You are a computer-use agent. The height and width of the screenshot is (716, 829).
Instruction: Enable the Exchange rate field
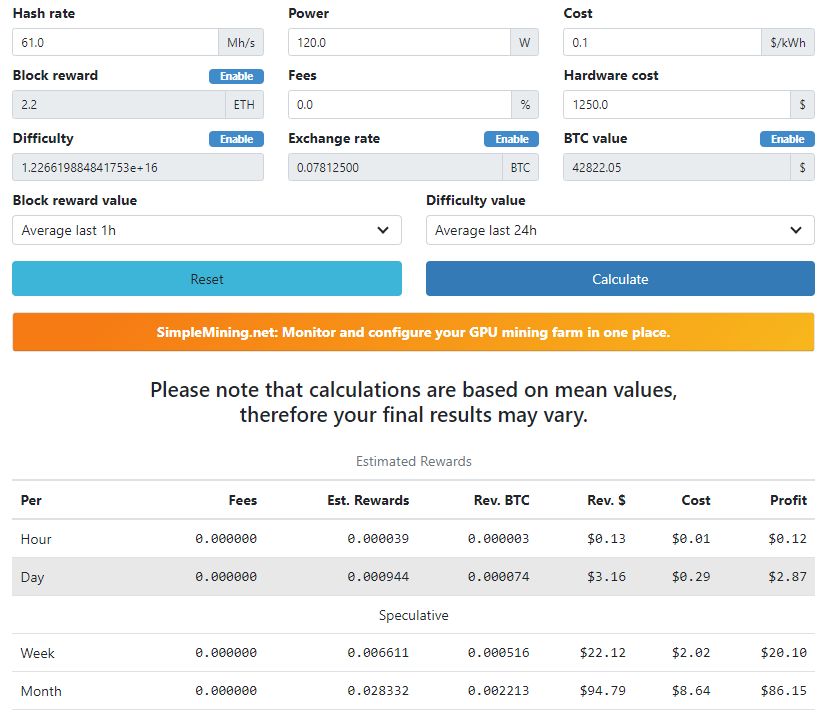click(x=511, y=139)
